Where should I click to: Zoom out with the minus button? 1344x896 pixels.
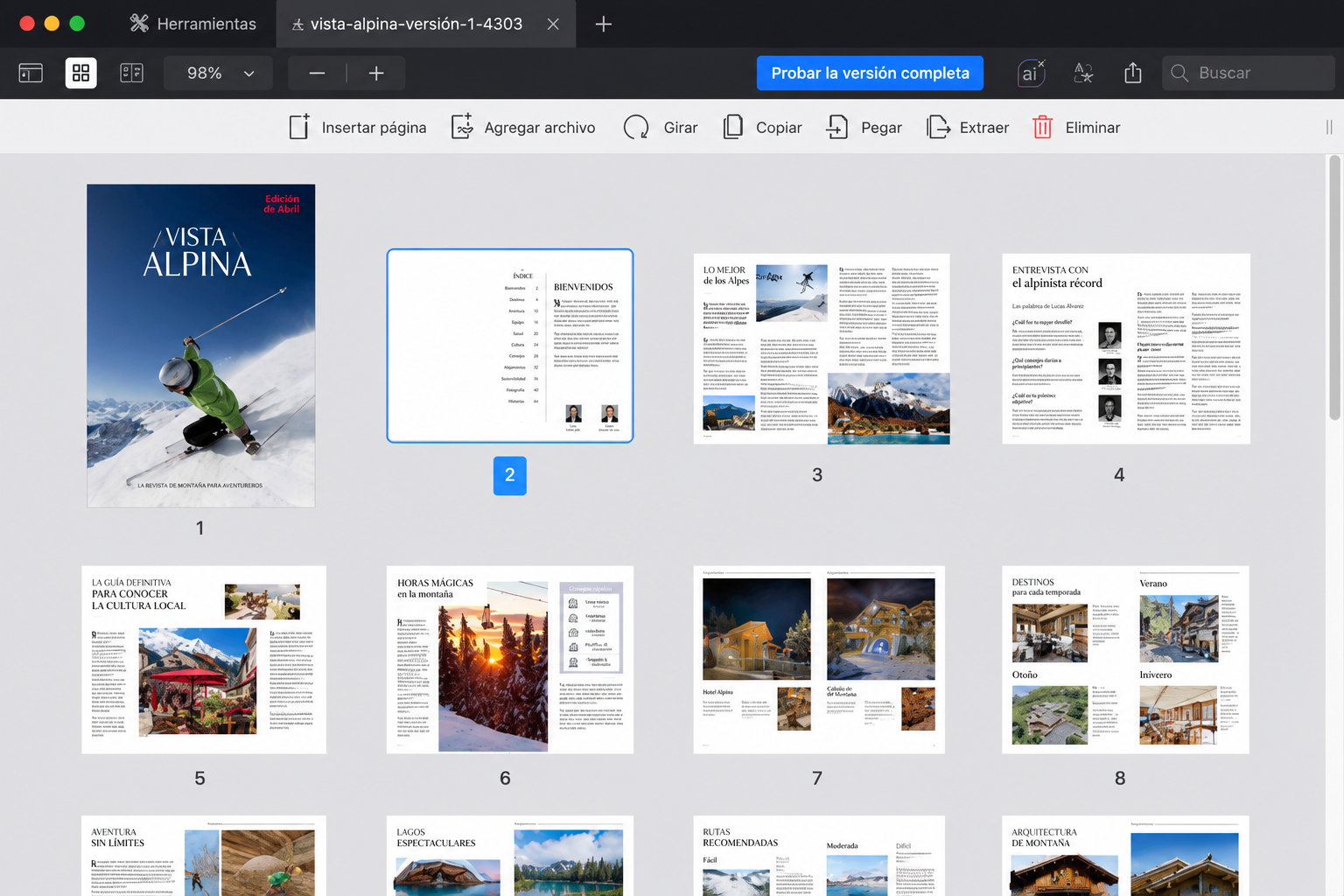pyautogui.click(x=317, y=73)
